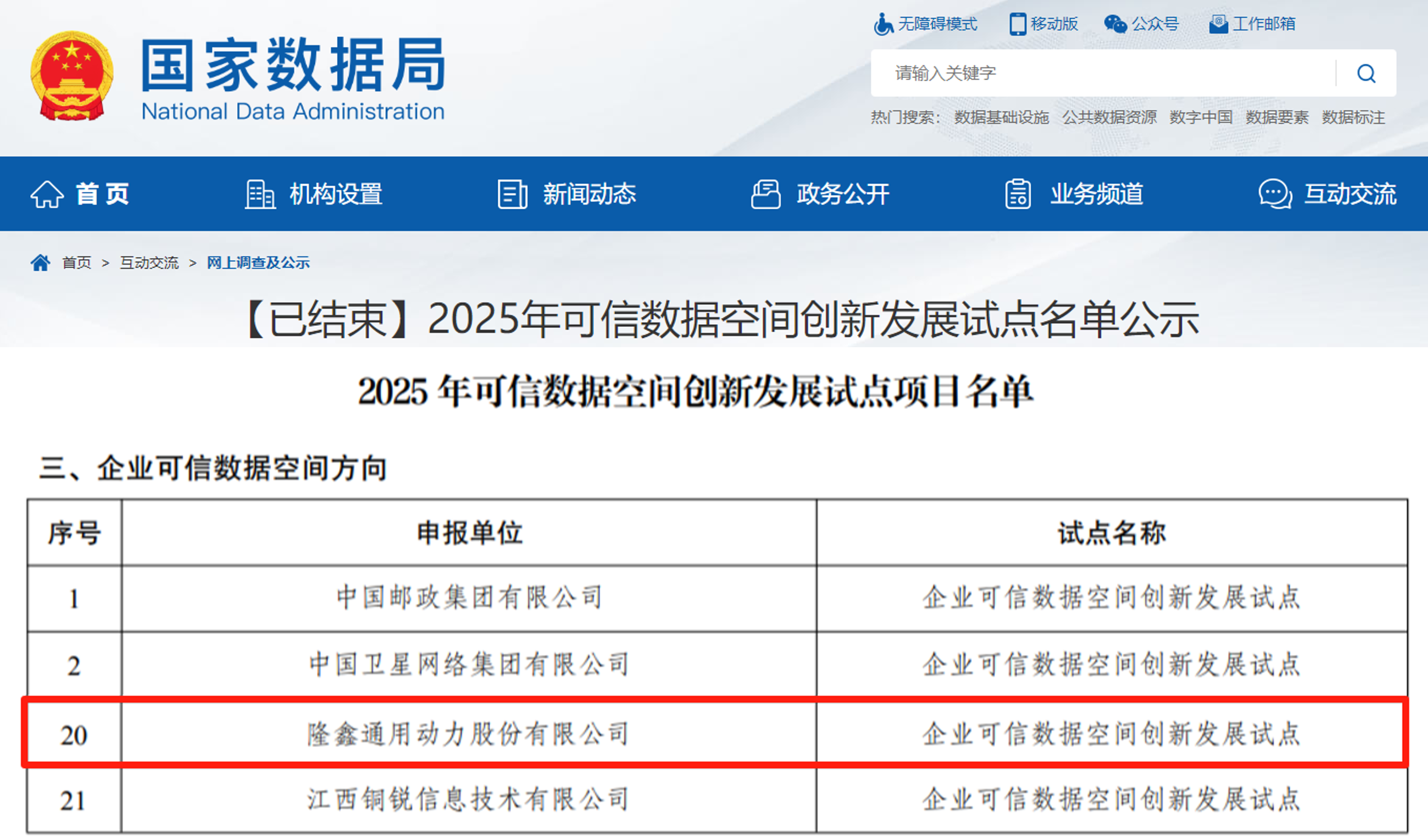
Task: Click the magnifier search button
Action: coord(1366,73)
